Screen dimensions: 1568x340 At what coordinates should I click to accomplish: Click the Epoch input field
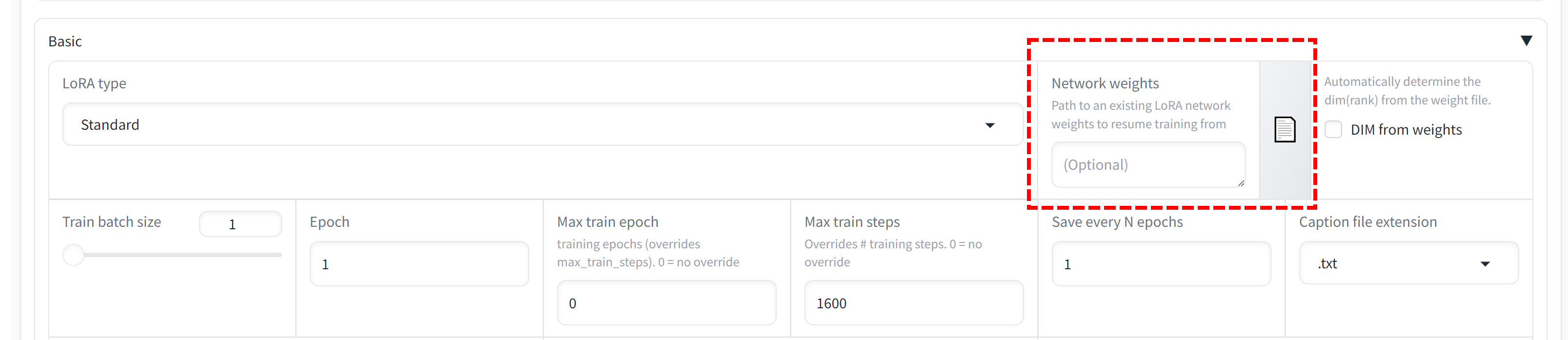tap(419, 264)
